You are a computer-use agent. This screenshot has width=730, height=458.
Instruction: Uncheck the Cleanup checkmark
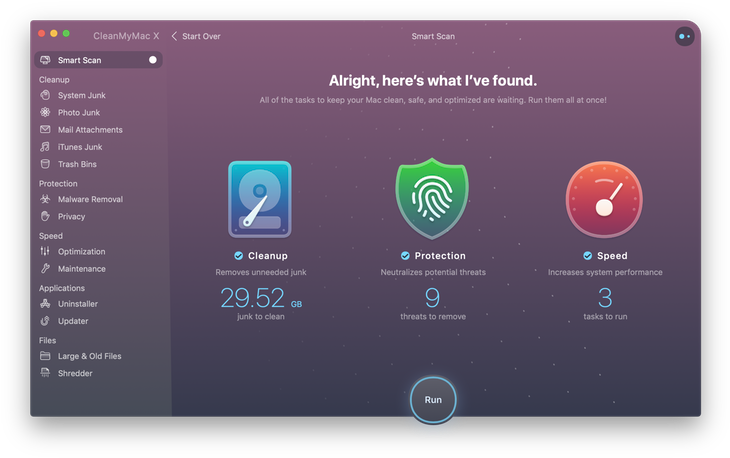tap(238, 256)
